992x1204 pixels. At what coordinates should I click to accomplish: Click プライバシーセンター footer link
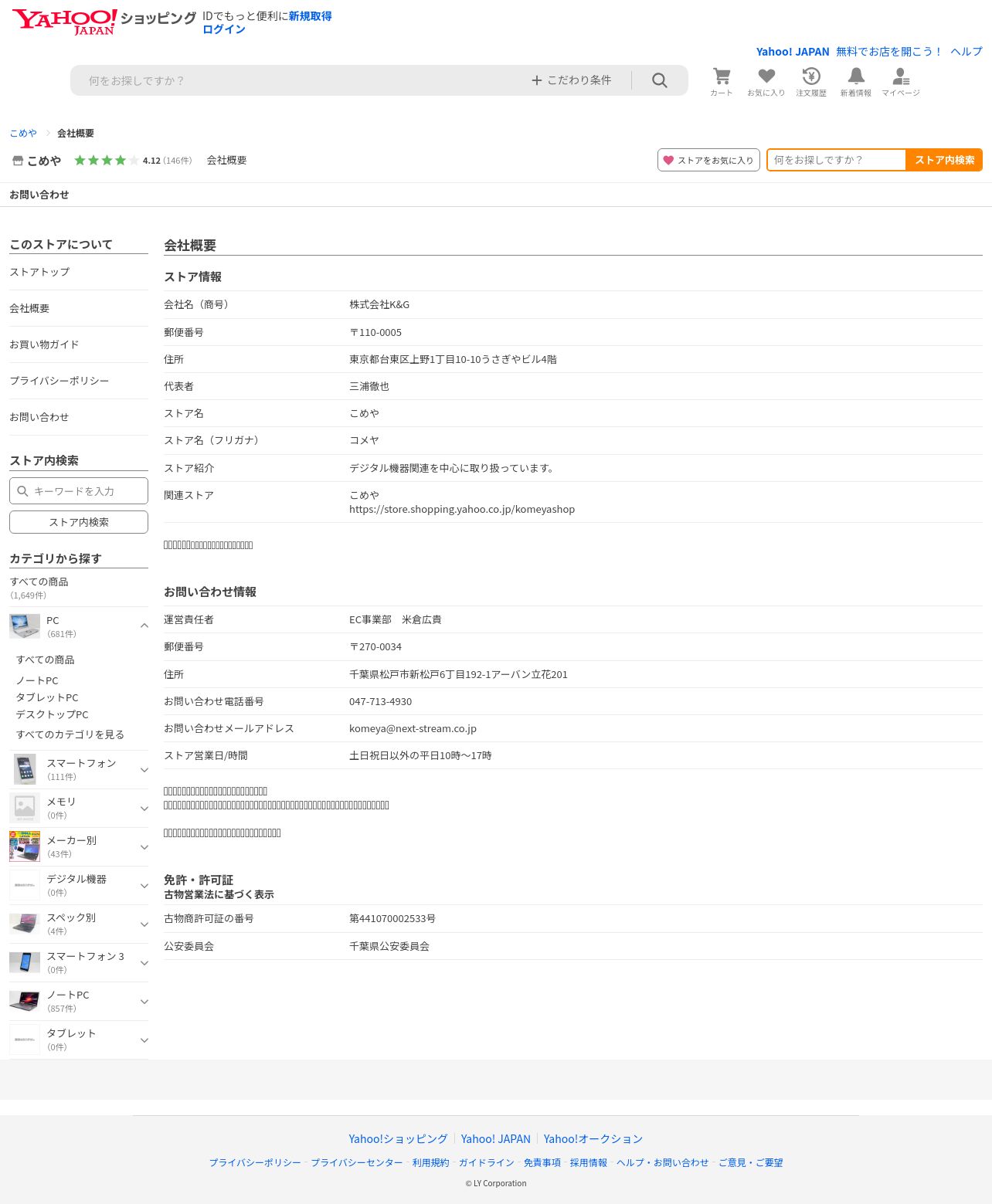357,1162
